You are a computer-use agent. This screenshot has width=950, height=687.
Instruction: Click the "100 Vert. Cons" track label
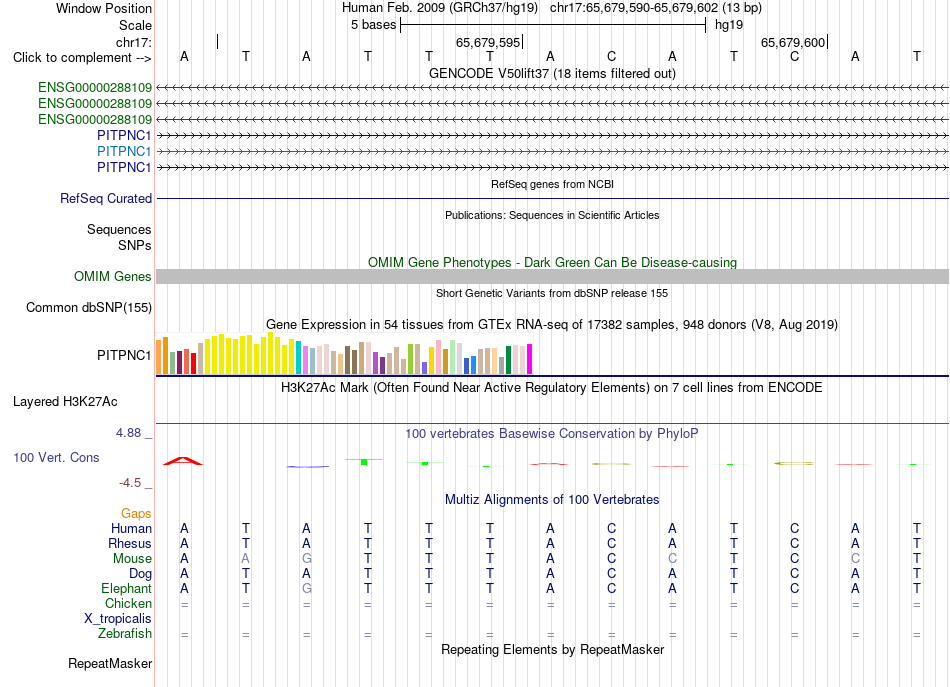[56, 457]
